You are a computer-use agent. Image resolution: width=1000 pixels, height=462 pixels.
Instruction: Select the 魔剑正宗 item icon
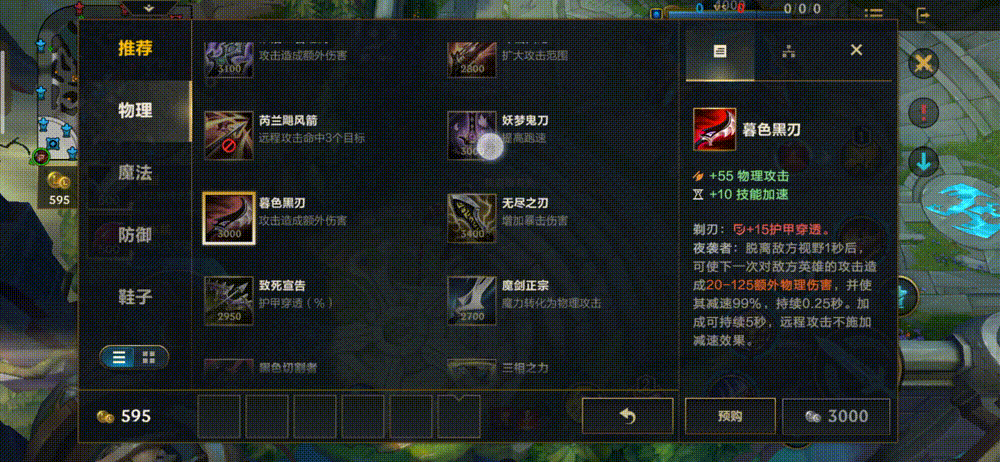click(472, 301)
